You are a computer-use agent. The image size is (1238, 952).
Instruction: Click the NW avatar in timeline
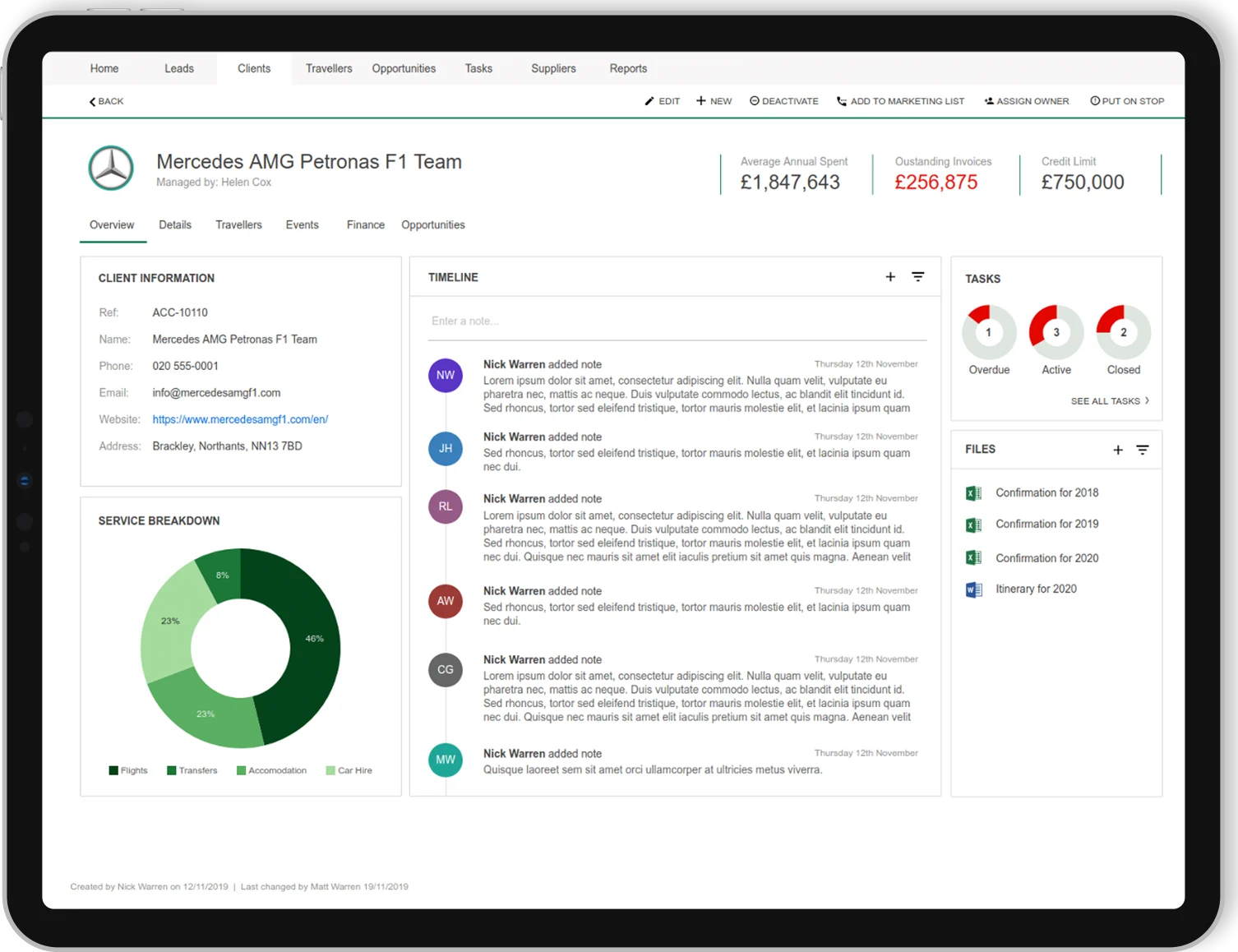pyautogui.click(x=446, y=375)
